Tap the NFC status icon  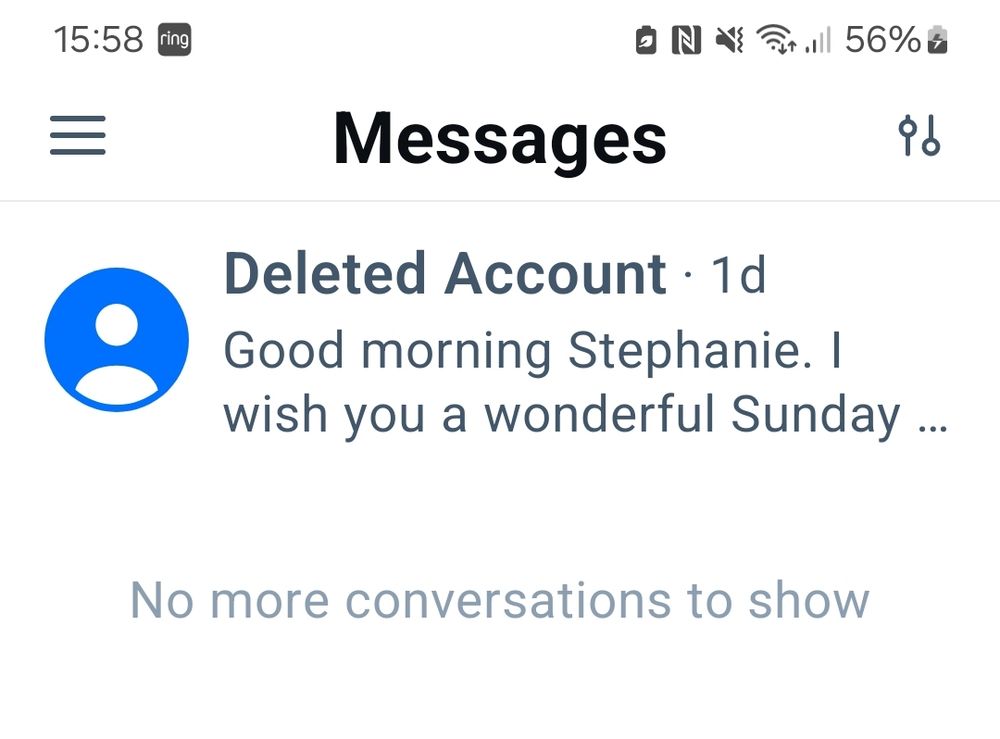tap(686, 40)
